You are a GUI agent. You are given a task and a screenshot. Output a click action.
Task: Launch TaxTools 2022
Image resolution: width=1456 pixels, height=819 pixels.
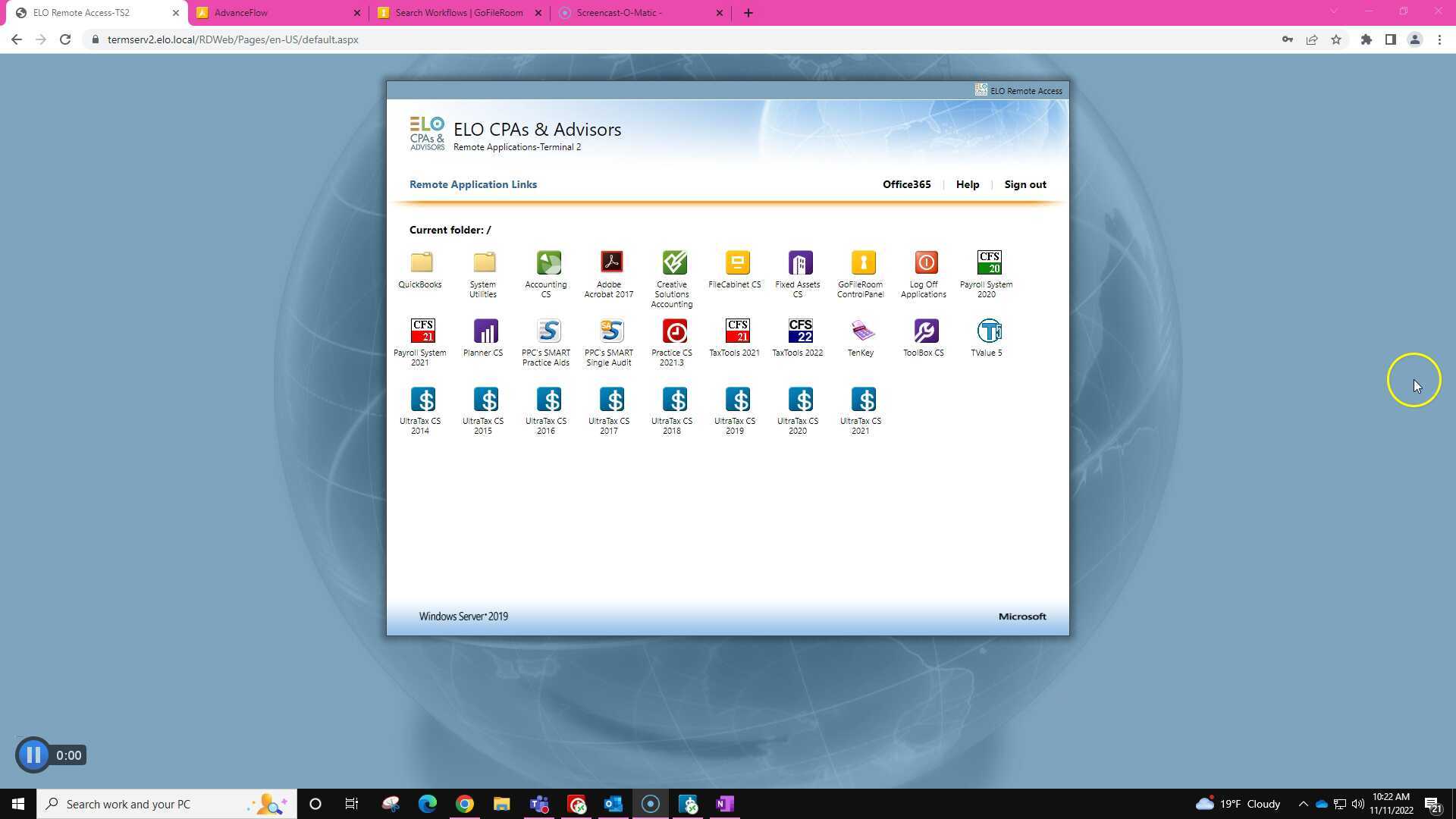(x=799, y=332)
